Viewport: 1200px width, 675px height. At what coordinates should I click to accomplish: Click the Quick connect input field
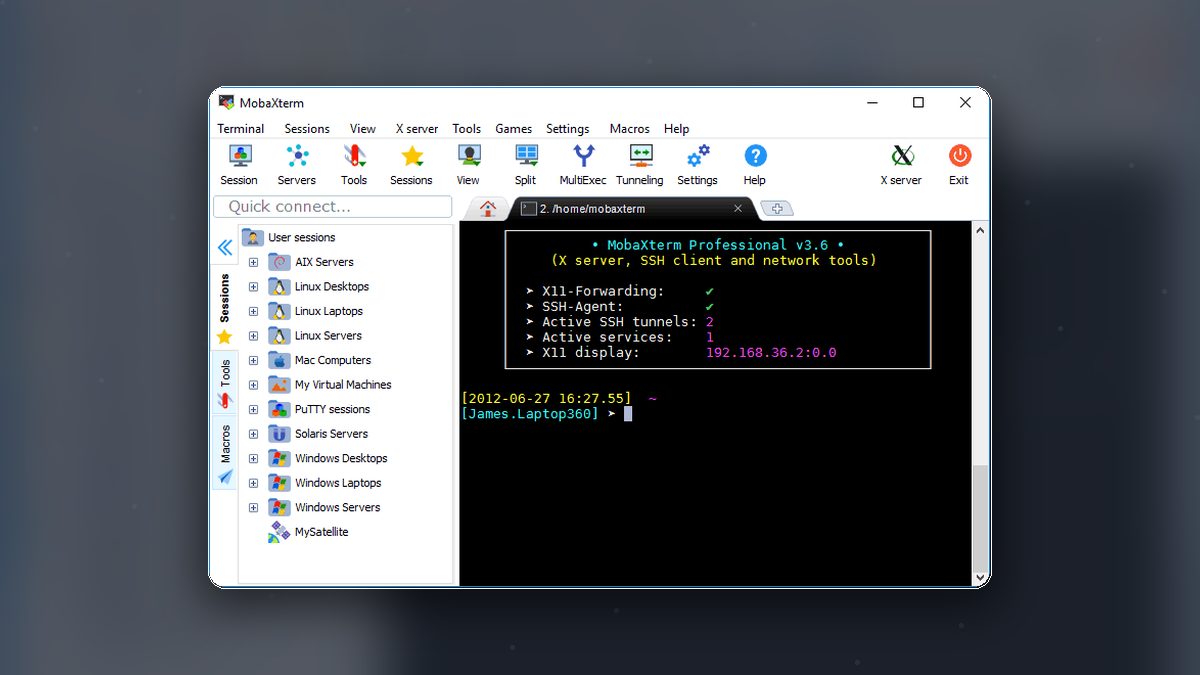pos(333,207)
